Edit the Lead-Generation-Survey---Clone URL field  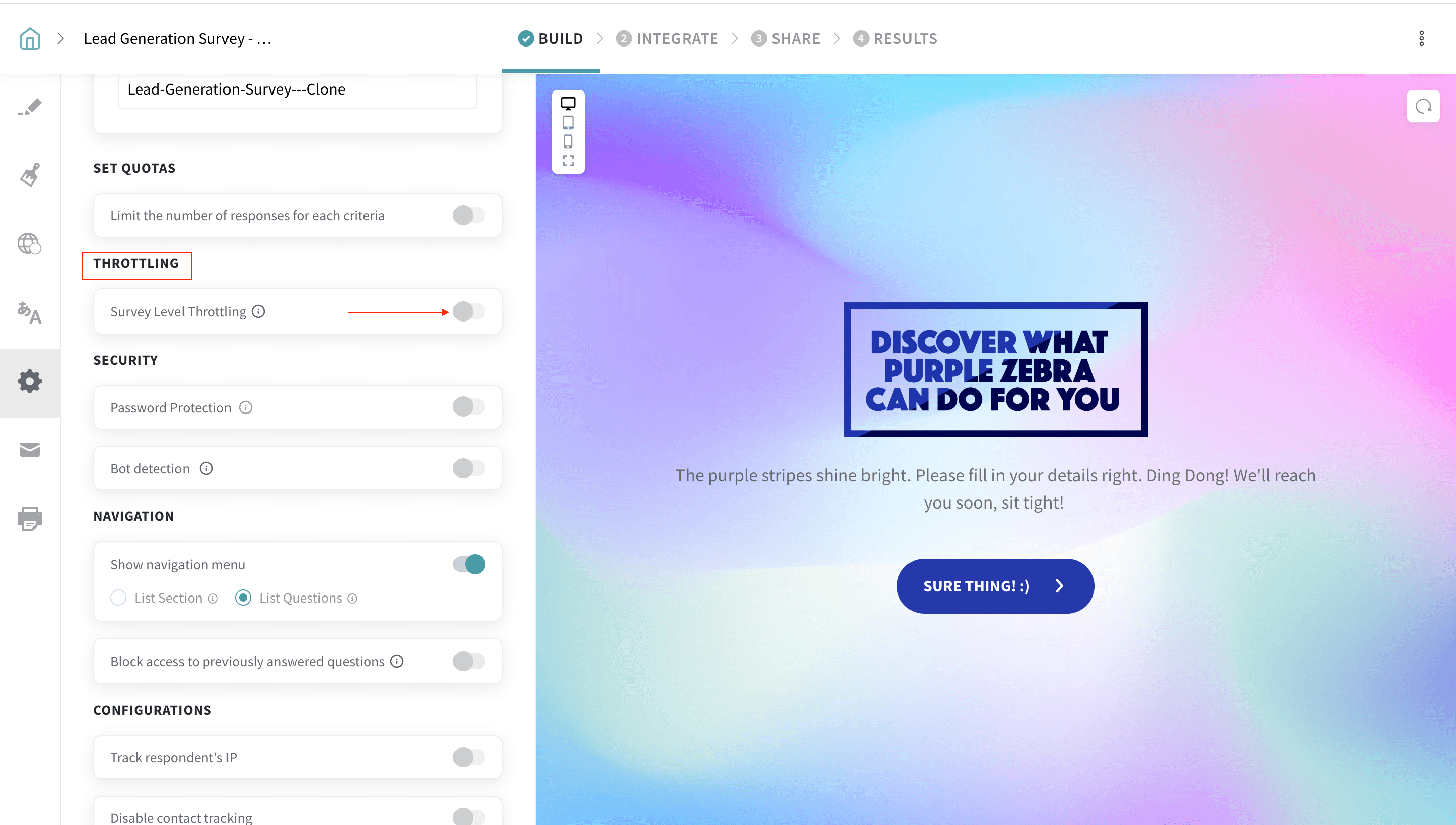coord(297,89)
